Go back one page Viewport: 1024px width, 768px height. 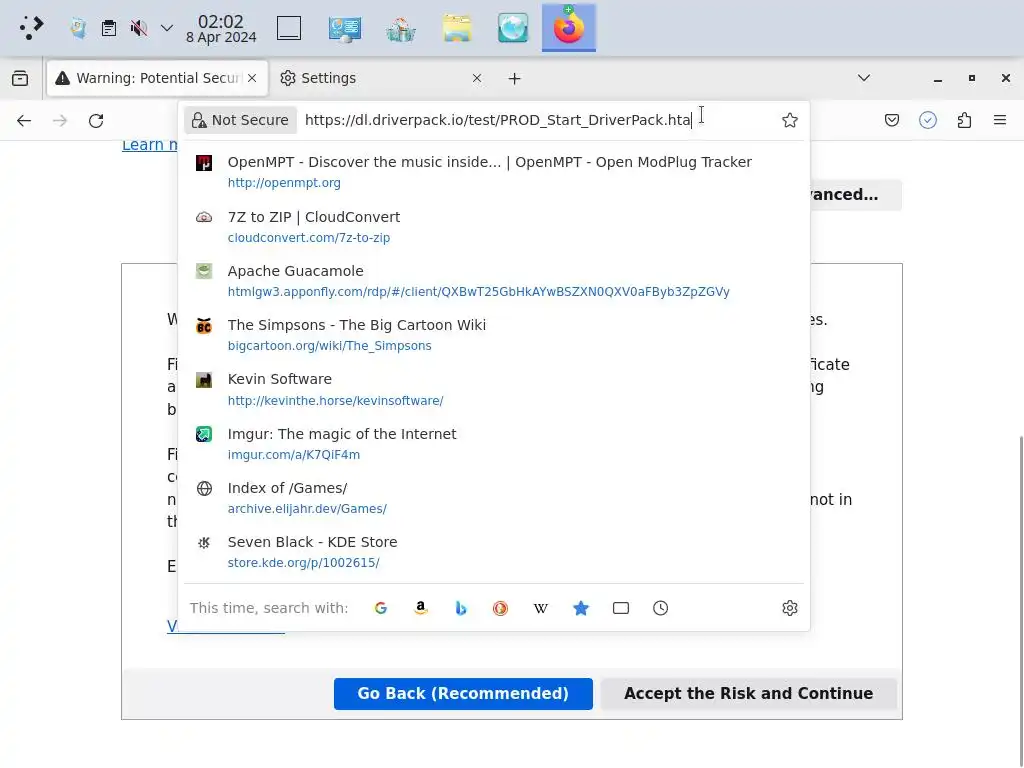24,121
